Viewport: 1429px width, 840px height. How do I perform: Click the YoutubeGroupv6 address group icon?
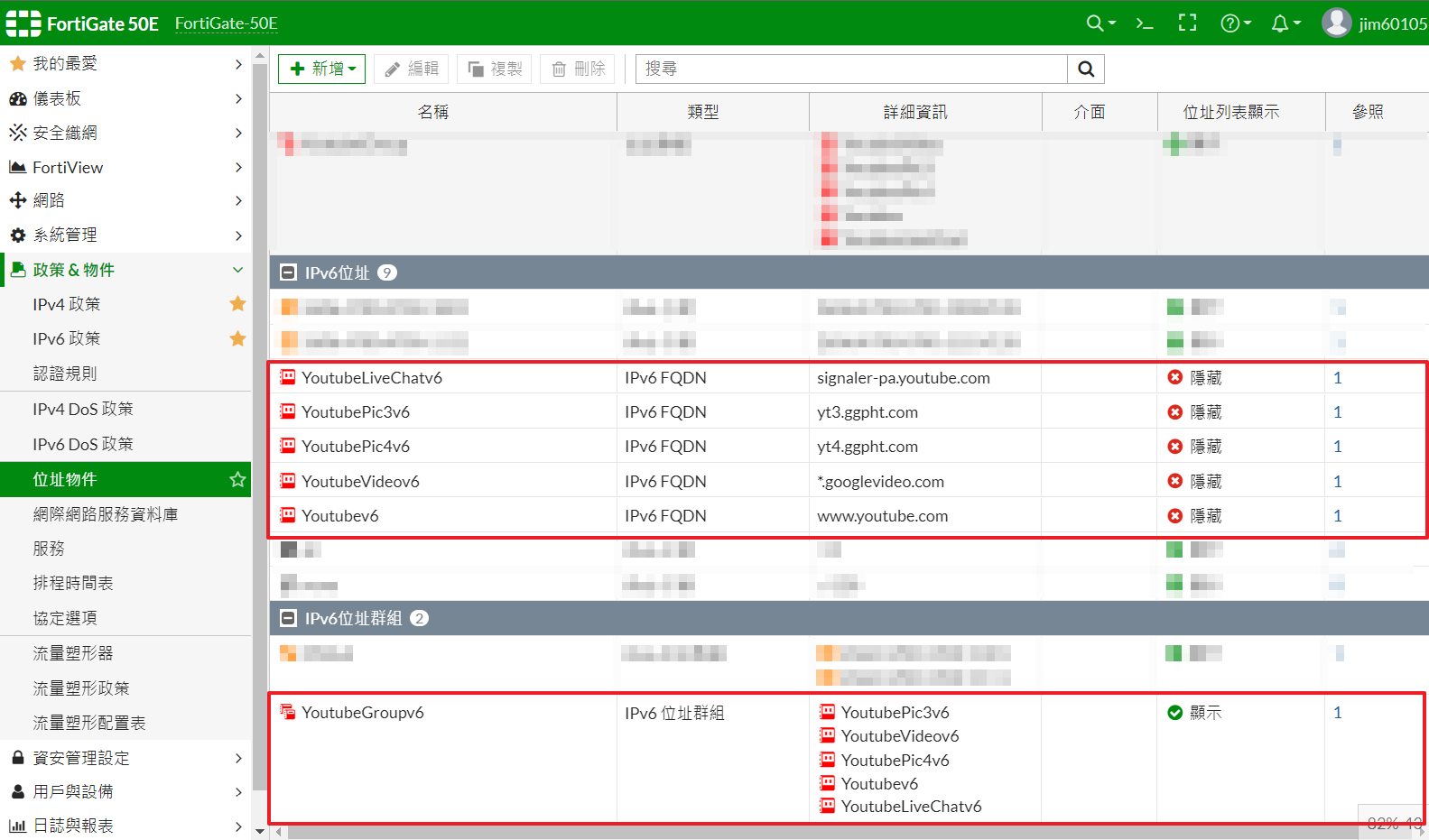click(x=287, y=712)
